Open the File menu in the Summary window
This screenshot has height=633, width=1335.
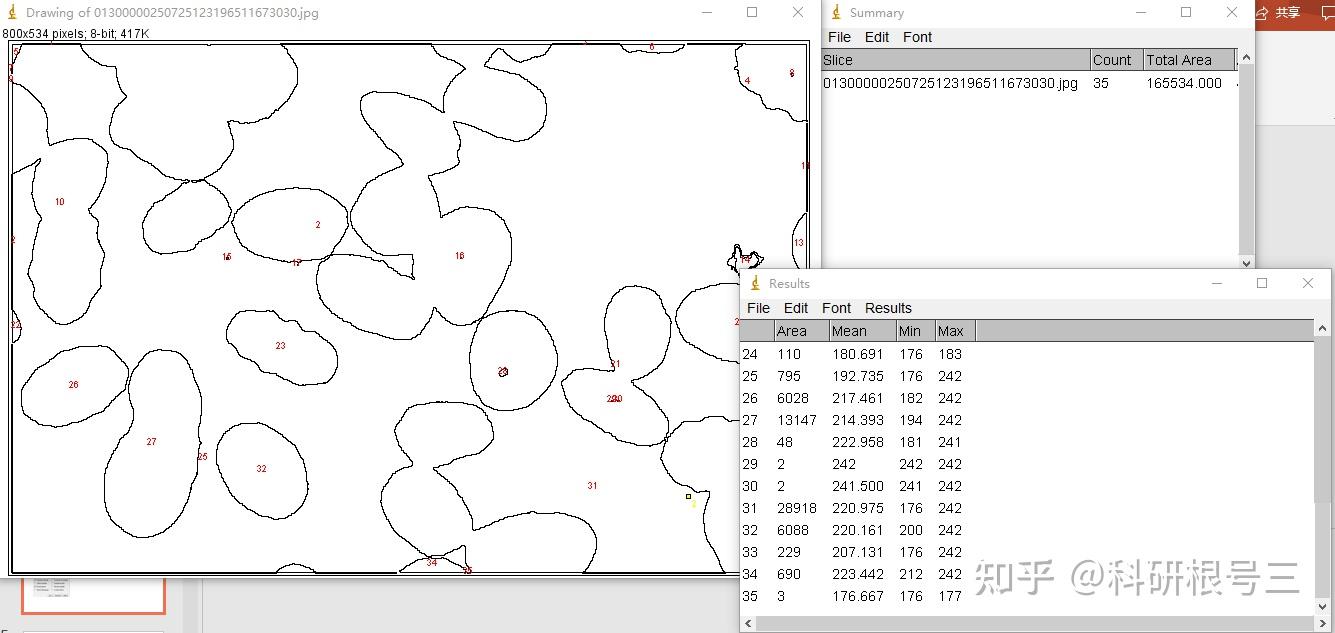click(840, 37)
